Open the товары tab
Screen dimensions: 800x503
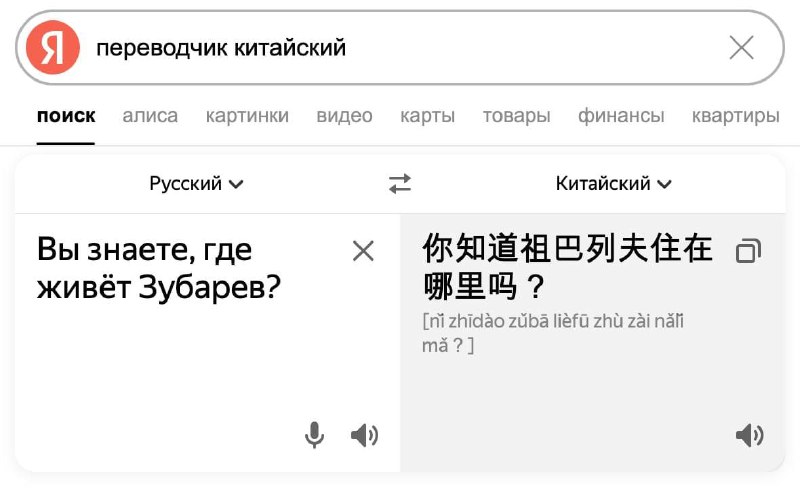pyautogui.click(x=516, y=116)
